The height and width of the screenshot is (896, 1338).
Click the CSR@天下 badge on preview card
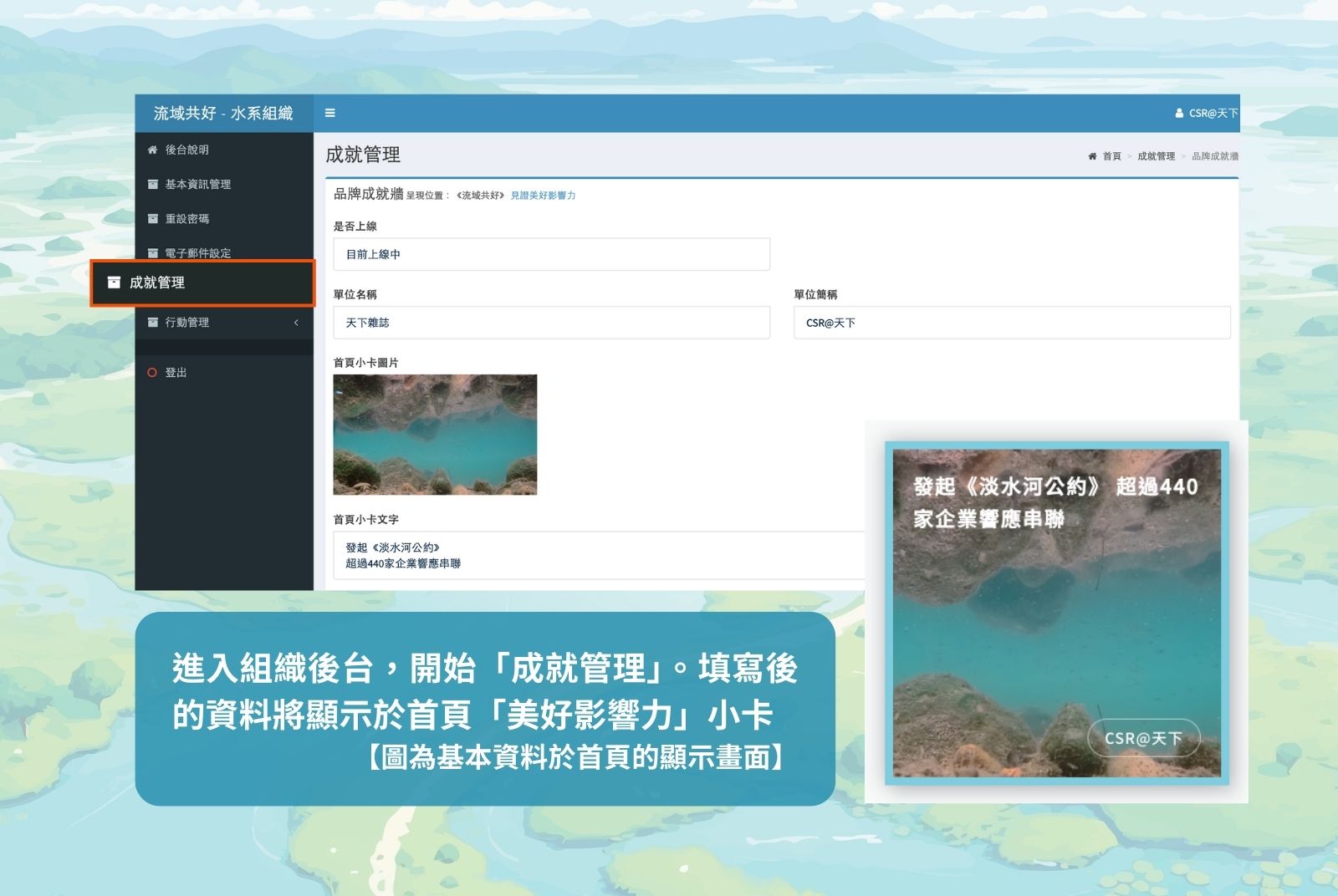pos(1143,738)
